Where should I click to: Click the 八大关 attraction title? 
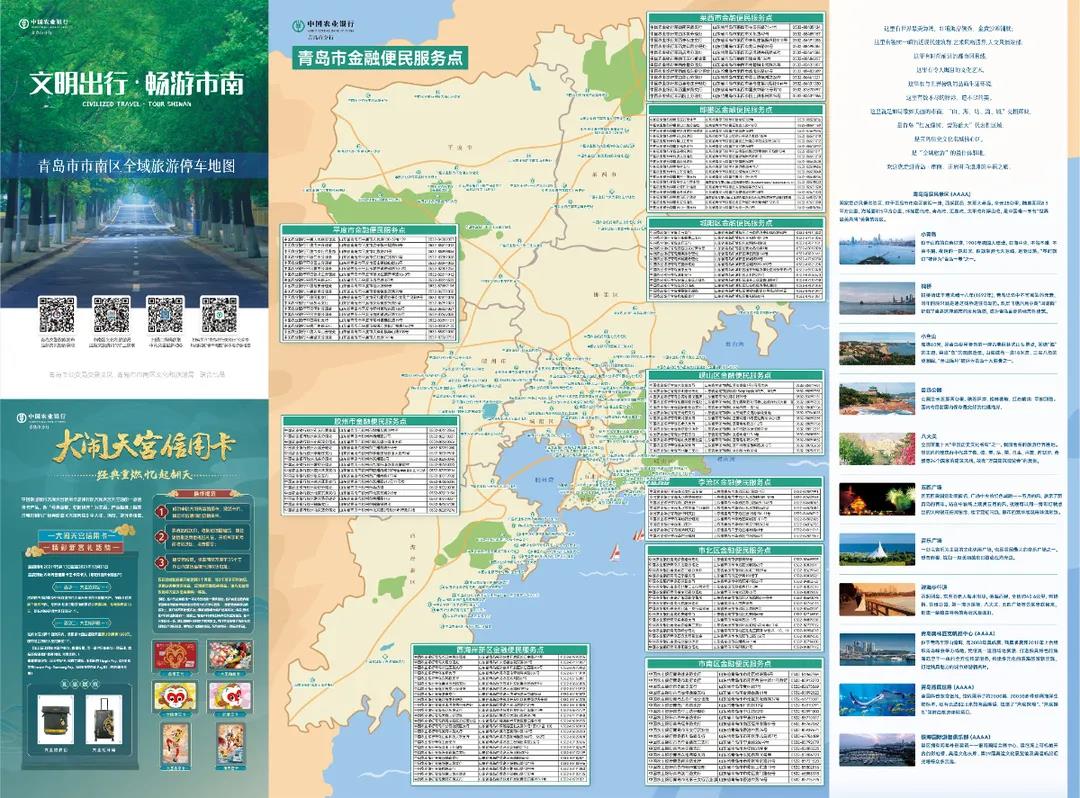click(930, 436)
